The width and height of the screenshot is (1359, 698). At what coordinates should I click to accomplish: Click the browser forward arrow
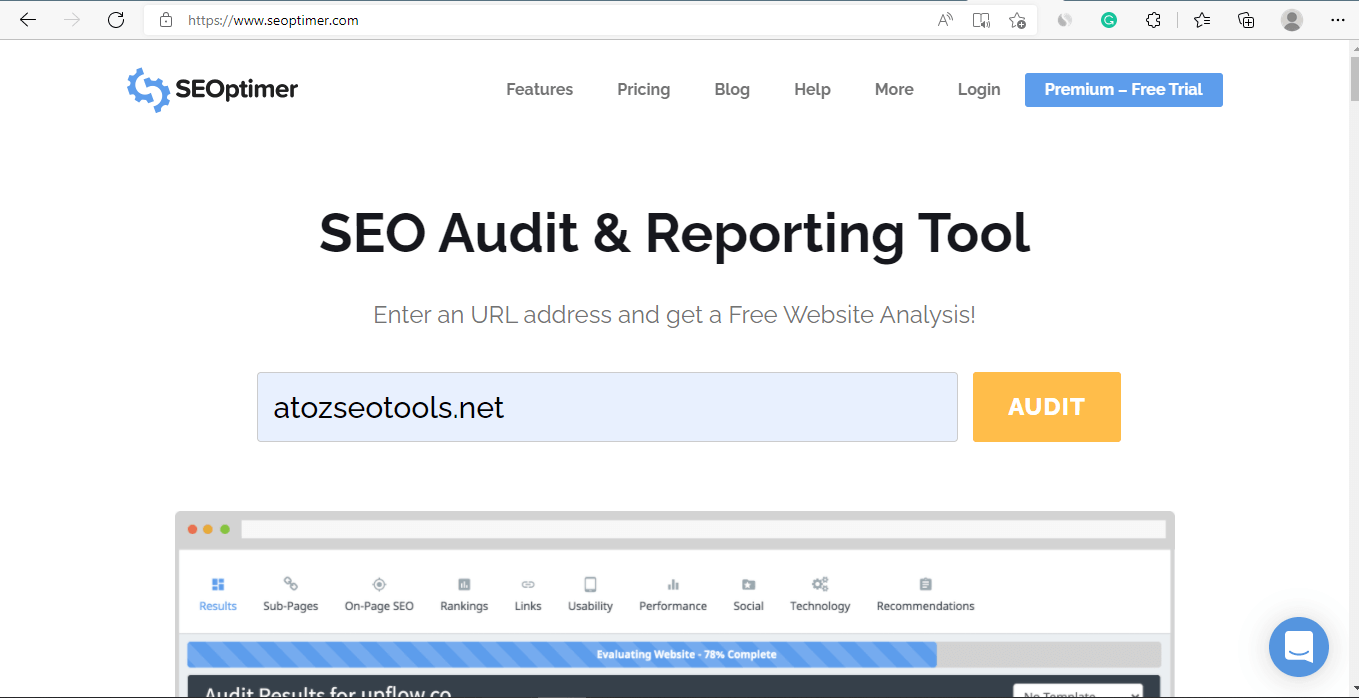click(72, 20)
